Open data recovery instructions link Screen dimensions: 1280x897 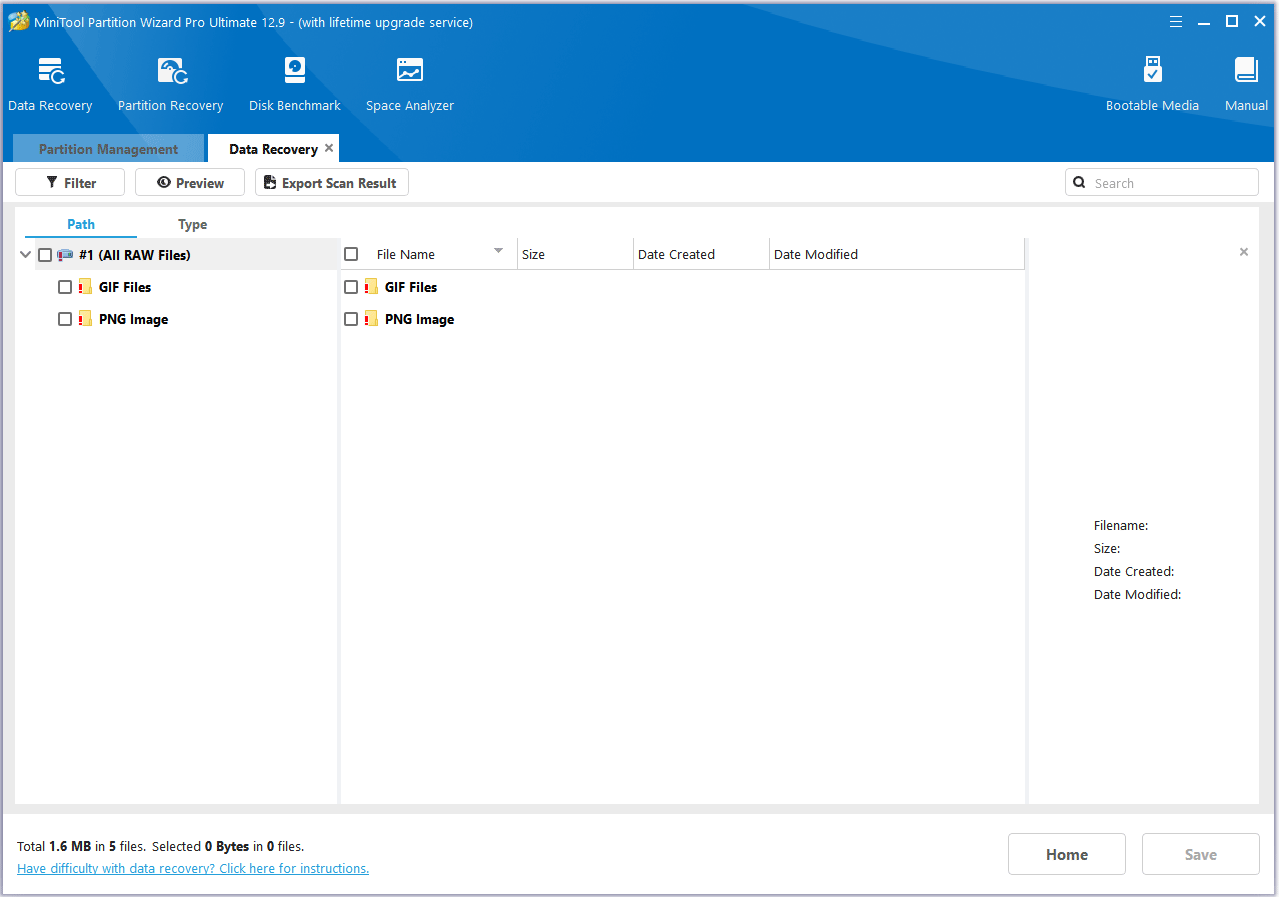coord(193,868)
